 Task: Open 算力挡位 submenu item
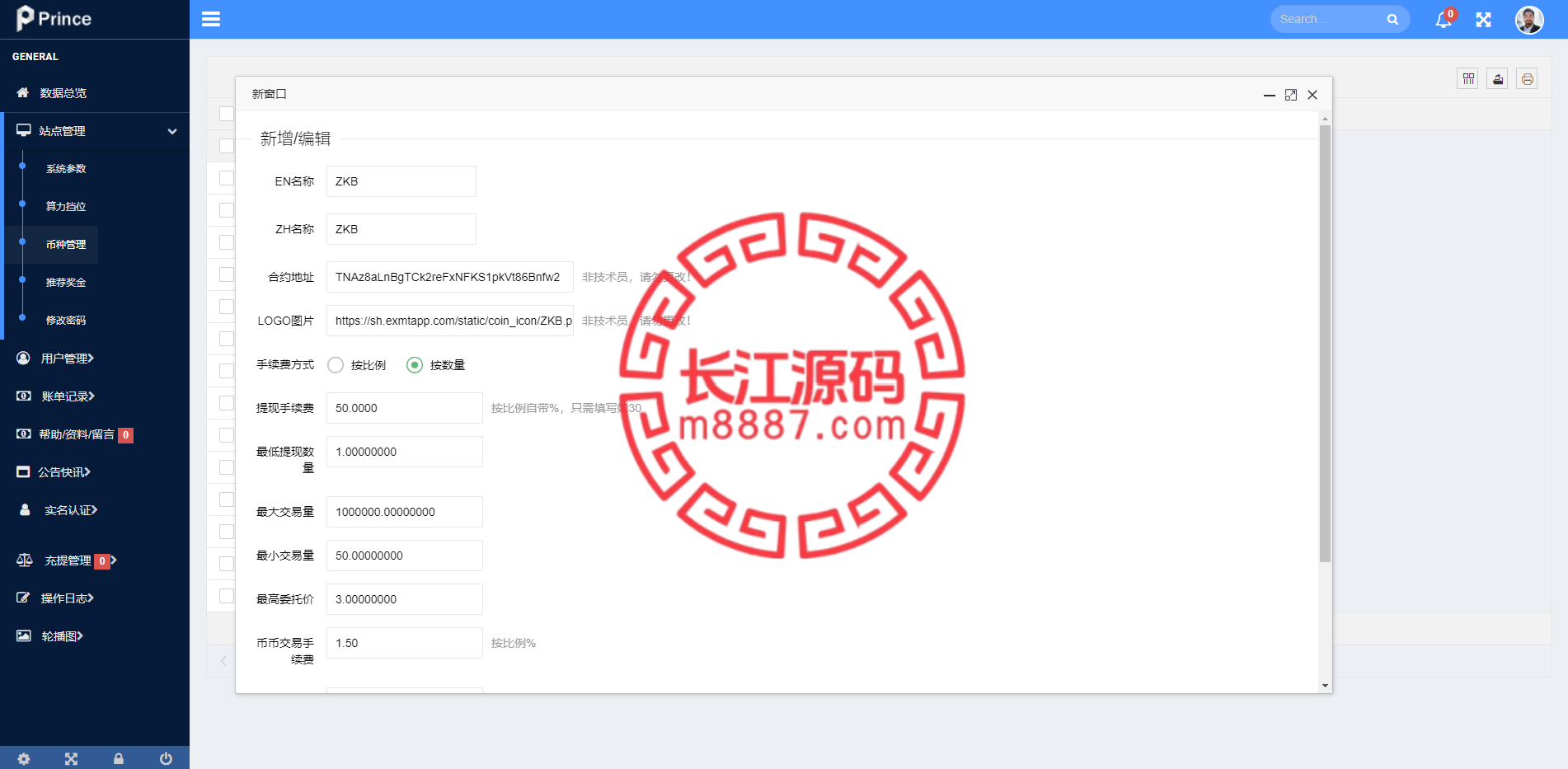pyautogui.click(x=66, y=206)
